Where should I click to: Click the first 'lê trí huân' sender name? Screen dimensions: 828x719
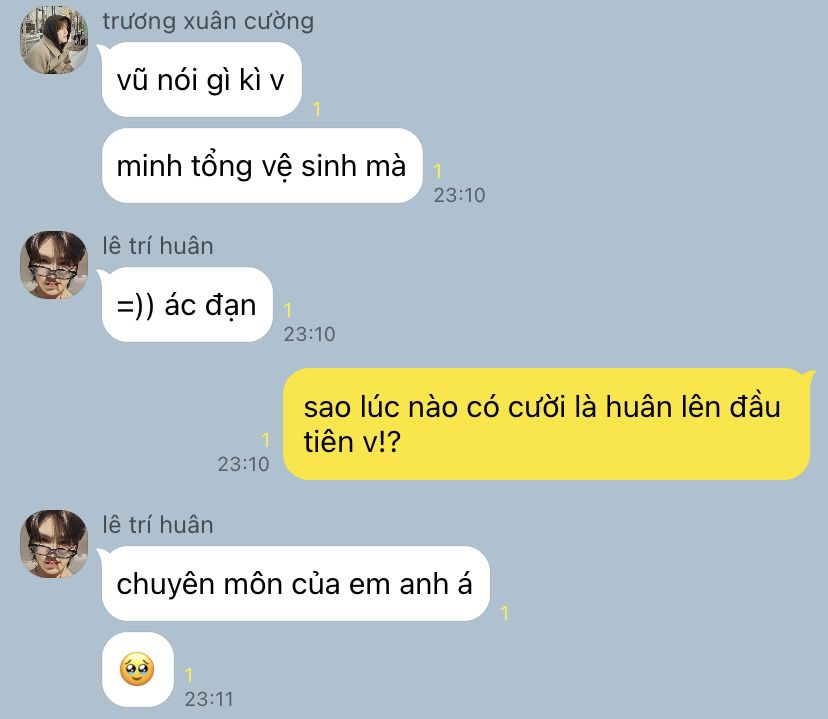click(x=158, y=246)
